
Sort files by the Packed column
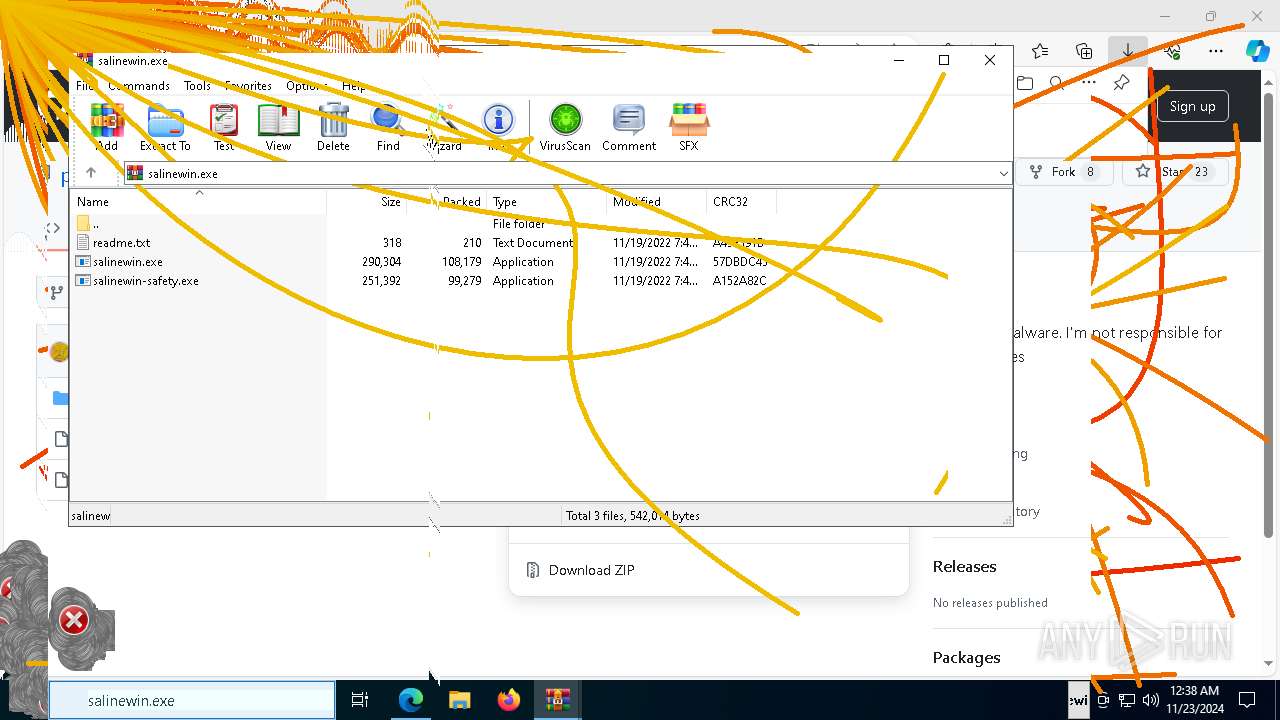pos(446,201)
